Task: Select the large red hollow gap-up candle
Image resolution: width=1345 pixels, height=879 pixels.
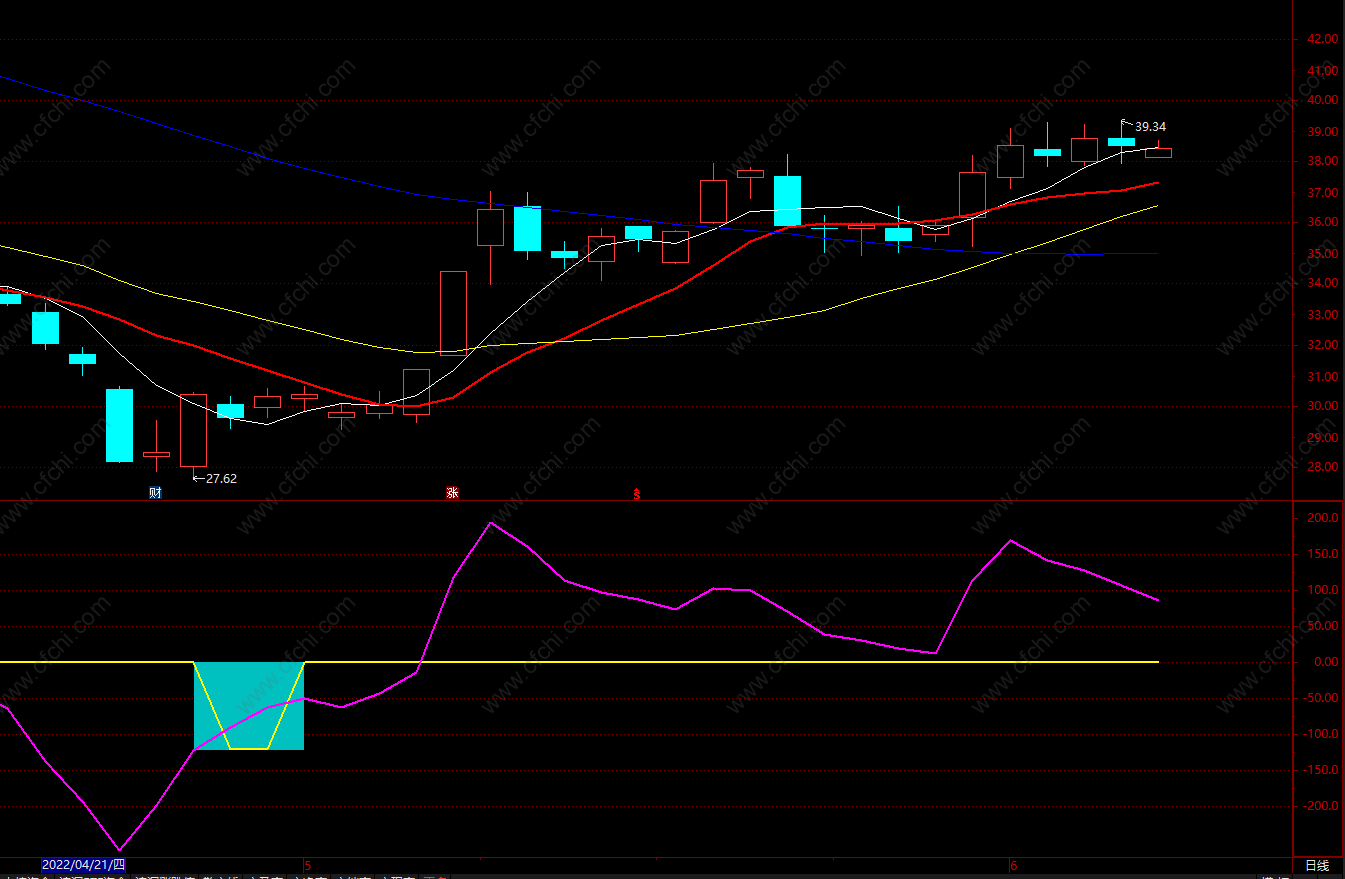Action: pyautogui.click(x=453, y=313)
